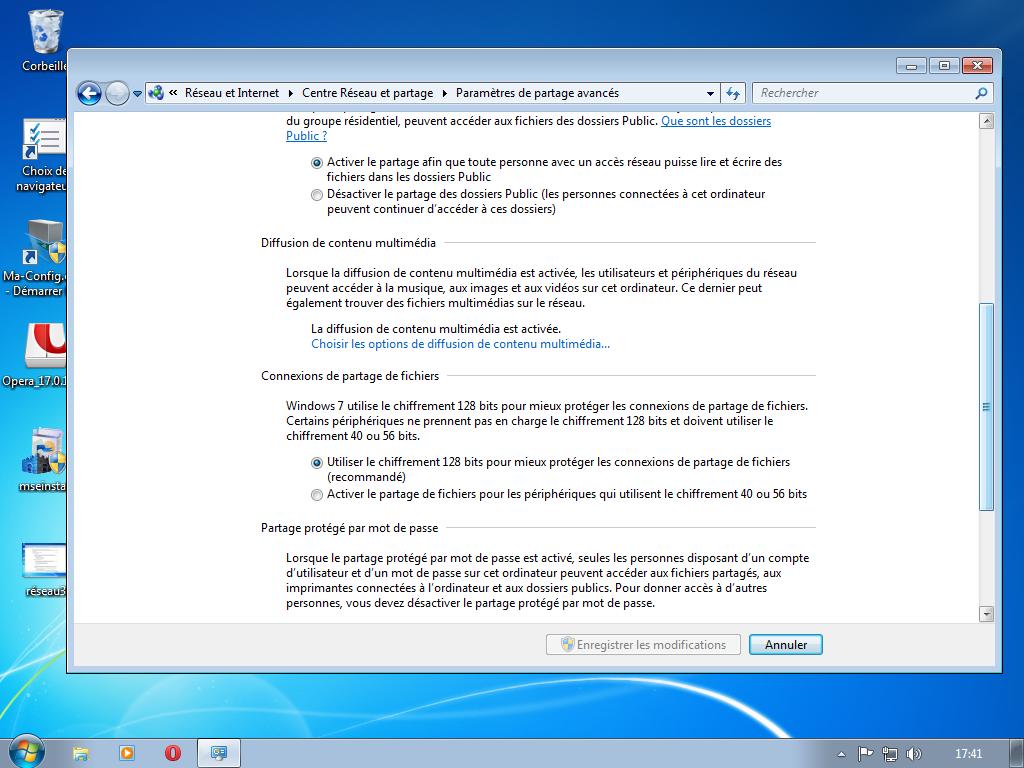Expand breadcrumb arrow after Centre Réseau et partage

444,93
